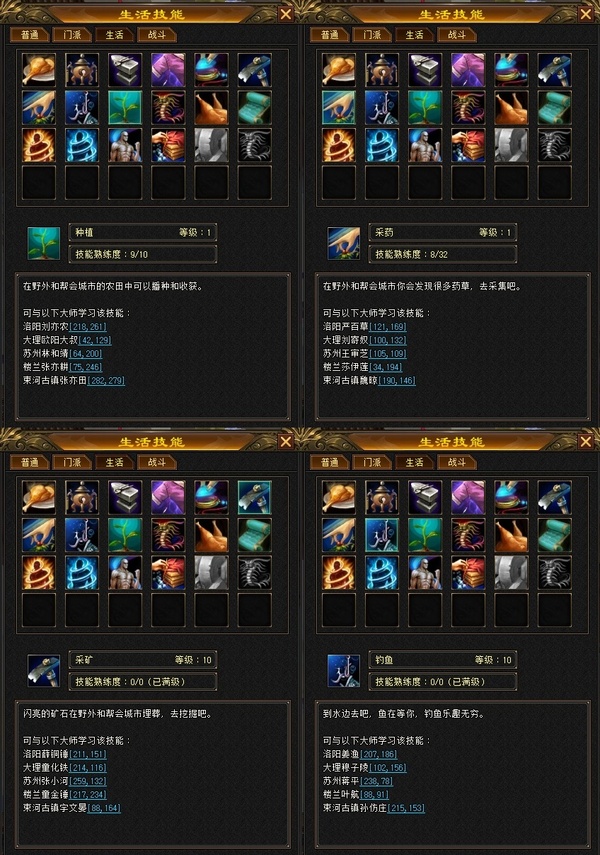Select the green scroll icon in 采药 panel
Viewport: 600px width, 855px height.
point(554,107)
